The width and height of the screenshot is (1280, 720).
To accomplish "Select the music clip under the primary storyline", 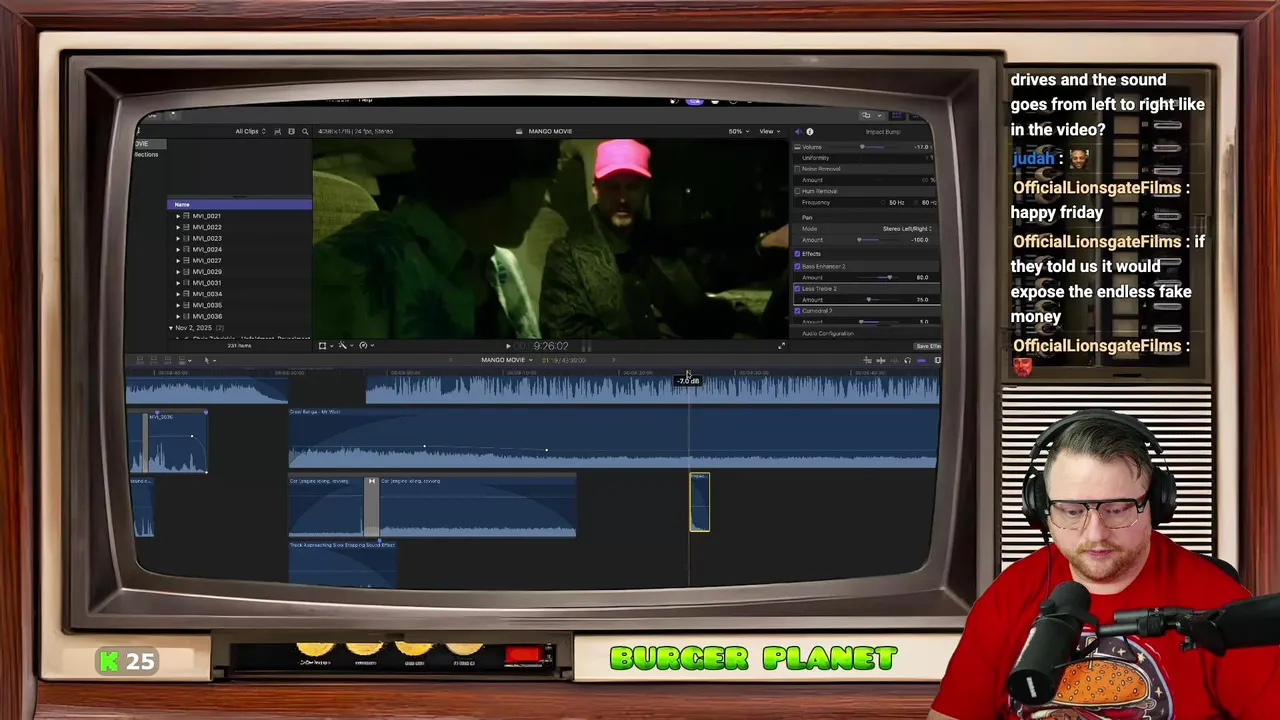I will [613, 438].
